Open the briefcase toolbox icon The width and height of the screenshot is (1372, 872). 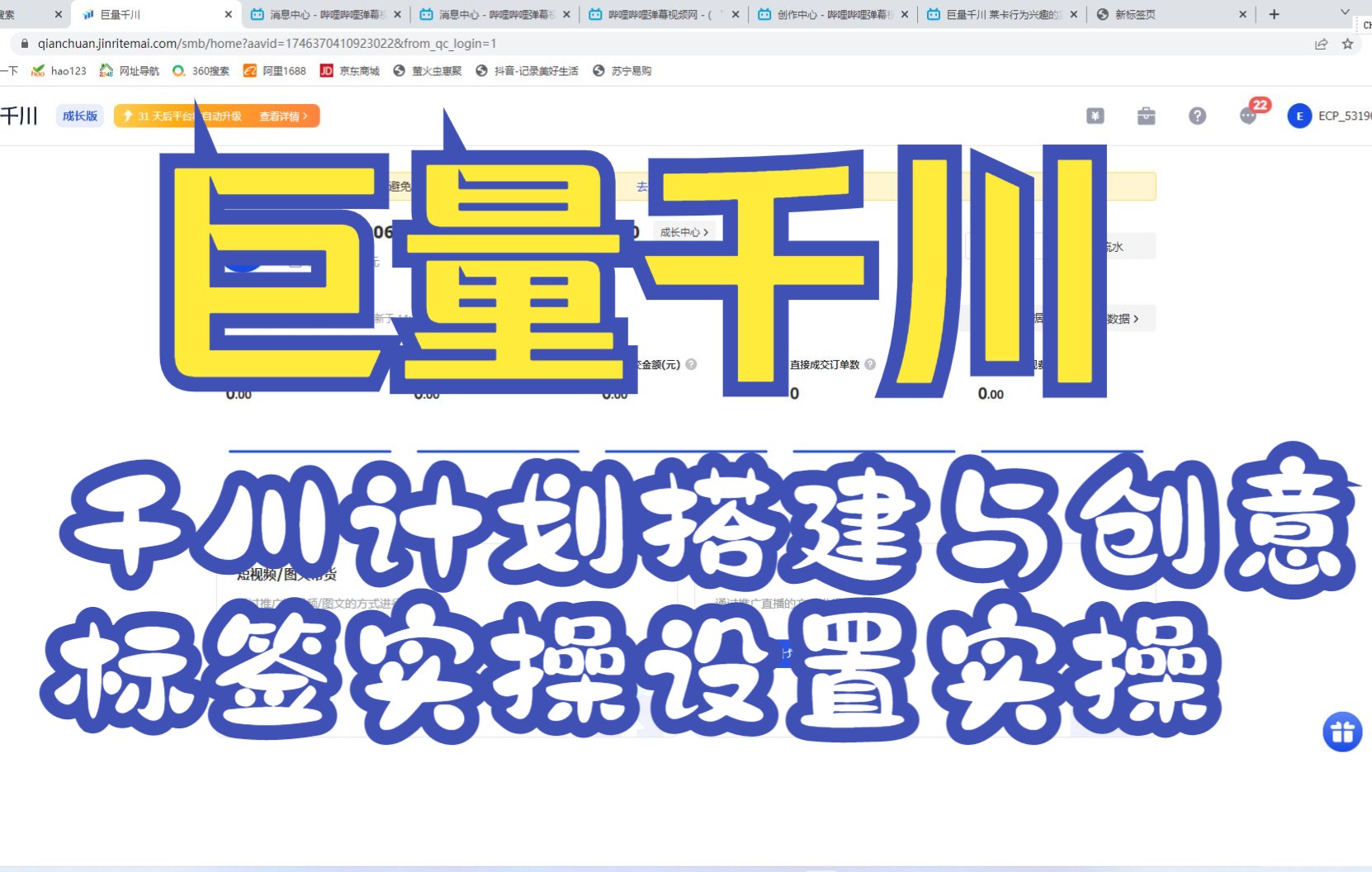coord(1146,116)
